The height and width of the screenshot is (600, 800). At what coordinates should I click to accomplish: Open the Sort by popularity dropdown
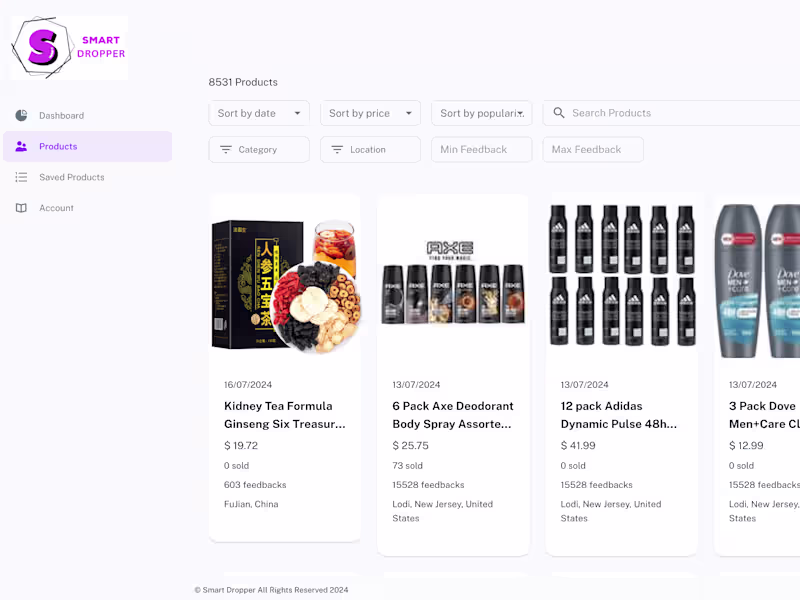click(481, 114)
